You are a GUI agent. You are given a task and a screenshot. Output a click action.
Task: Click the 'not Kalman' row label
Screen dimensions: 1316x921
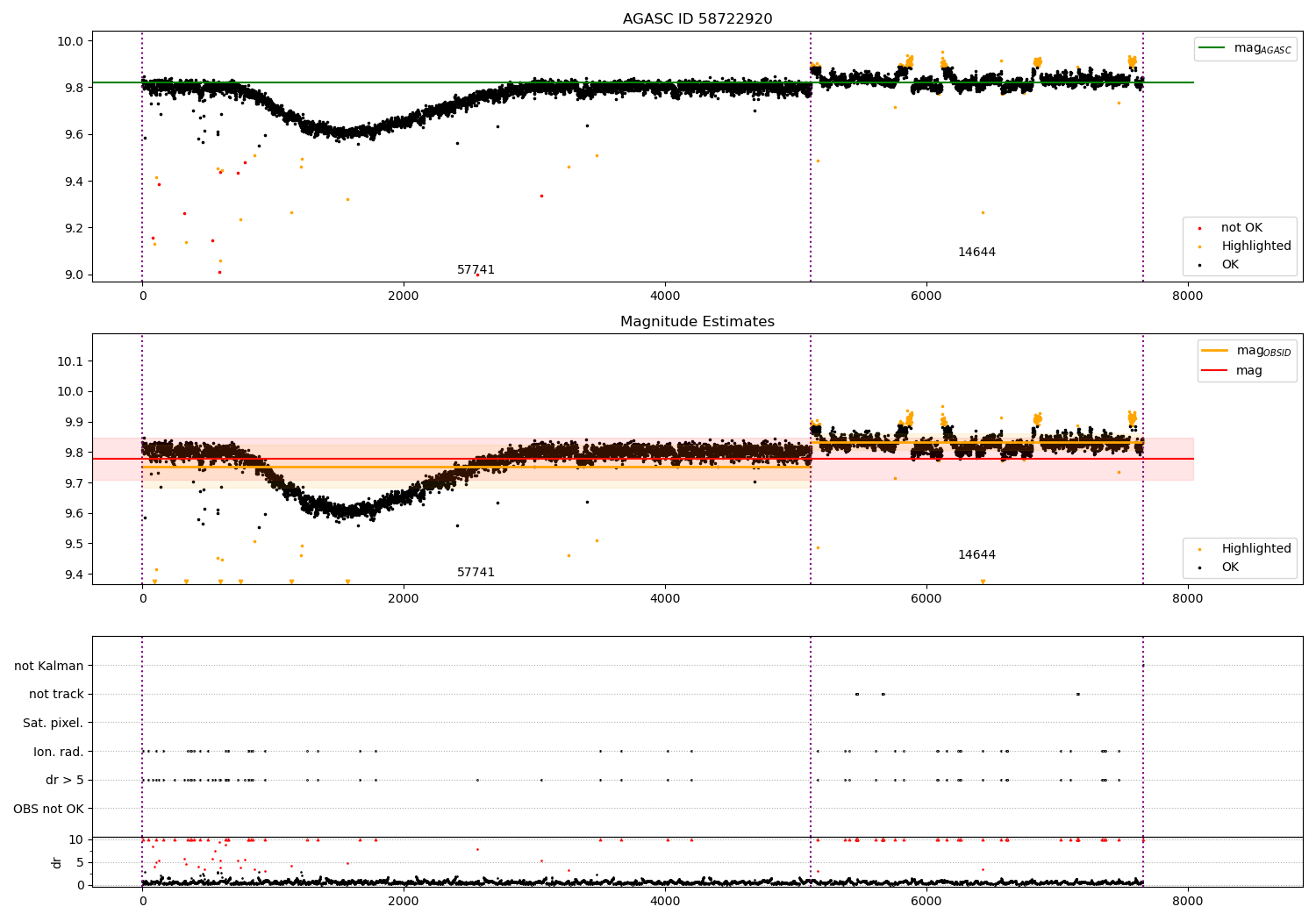pyautogui.click(x=49, y=667)
